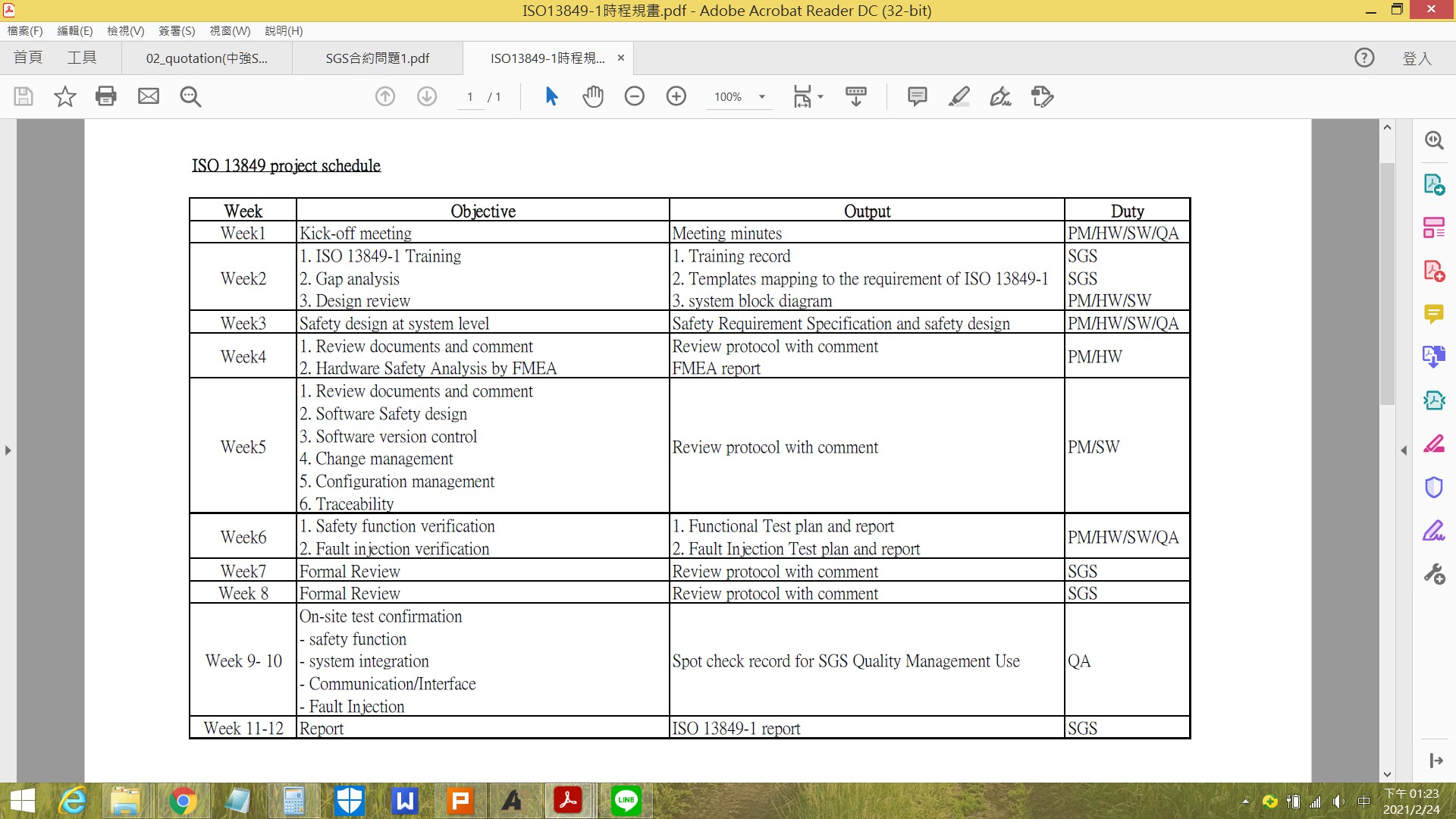
Task: Click the zoom in plus icon
Action: [676, 96]
